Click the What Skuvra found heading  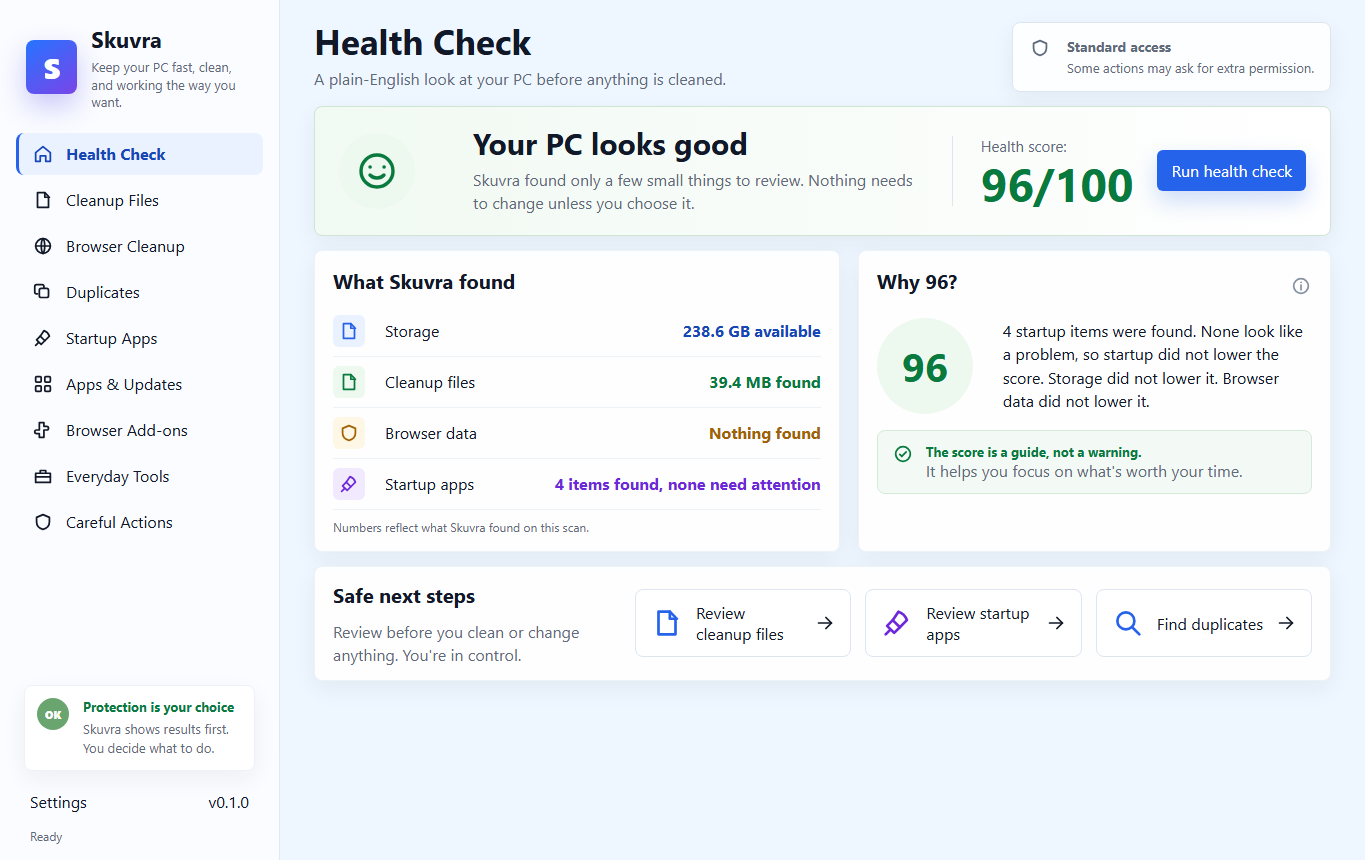(x=424, y=282)
